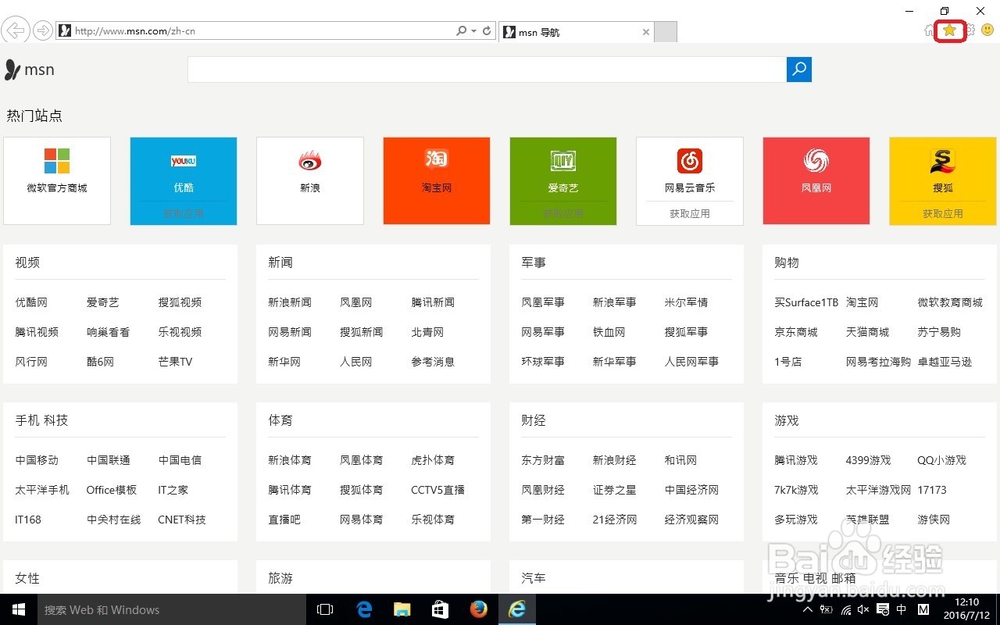This screenshot has width=1000, height=625.
Task: Open the 4399游戏 link
Action: [x=868, y=460]
